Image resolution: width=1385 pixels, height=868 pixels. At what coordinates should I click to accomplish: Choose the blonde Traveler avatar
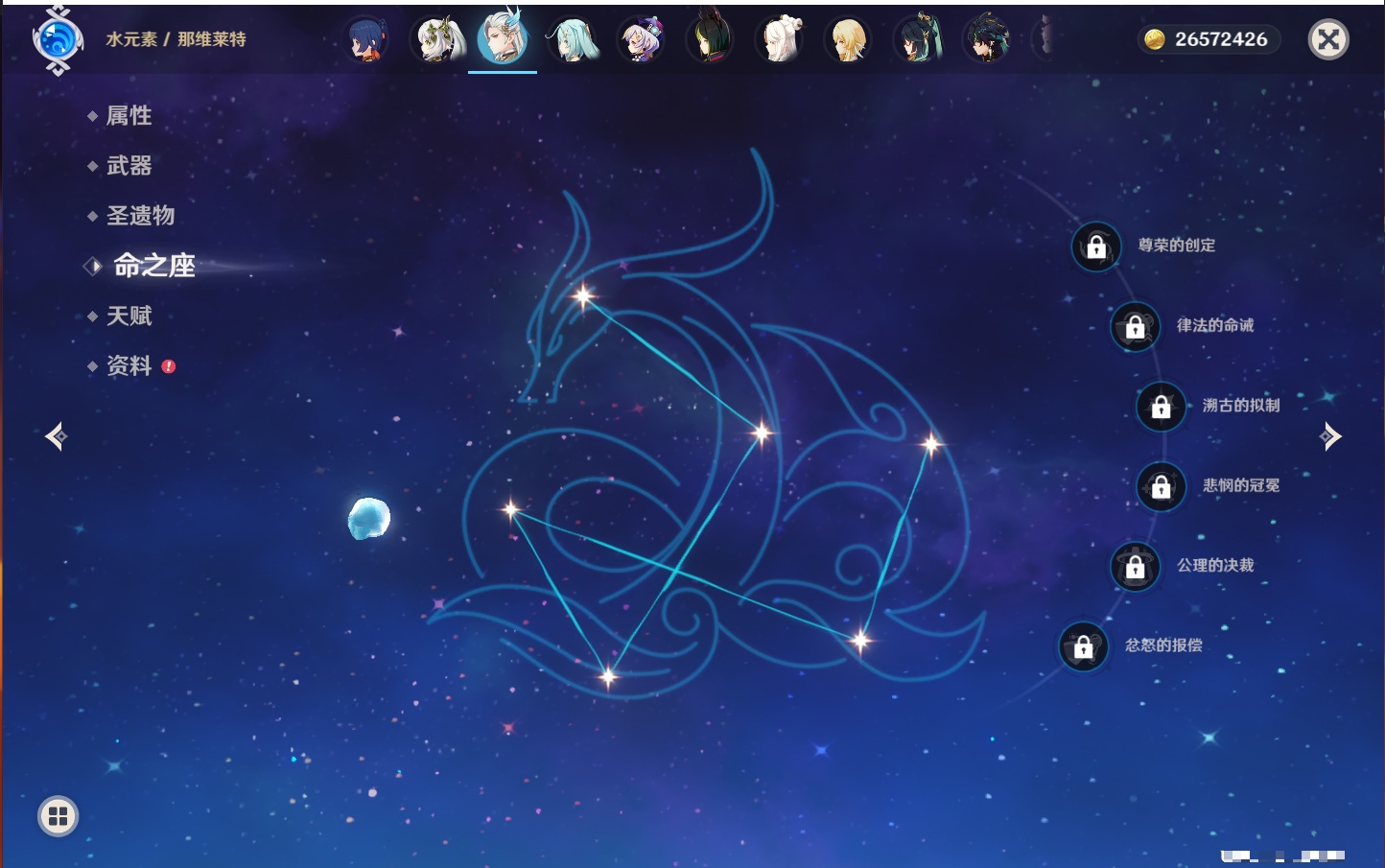(848, 40)
